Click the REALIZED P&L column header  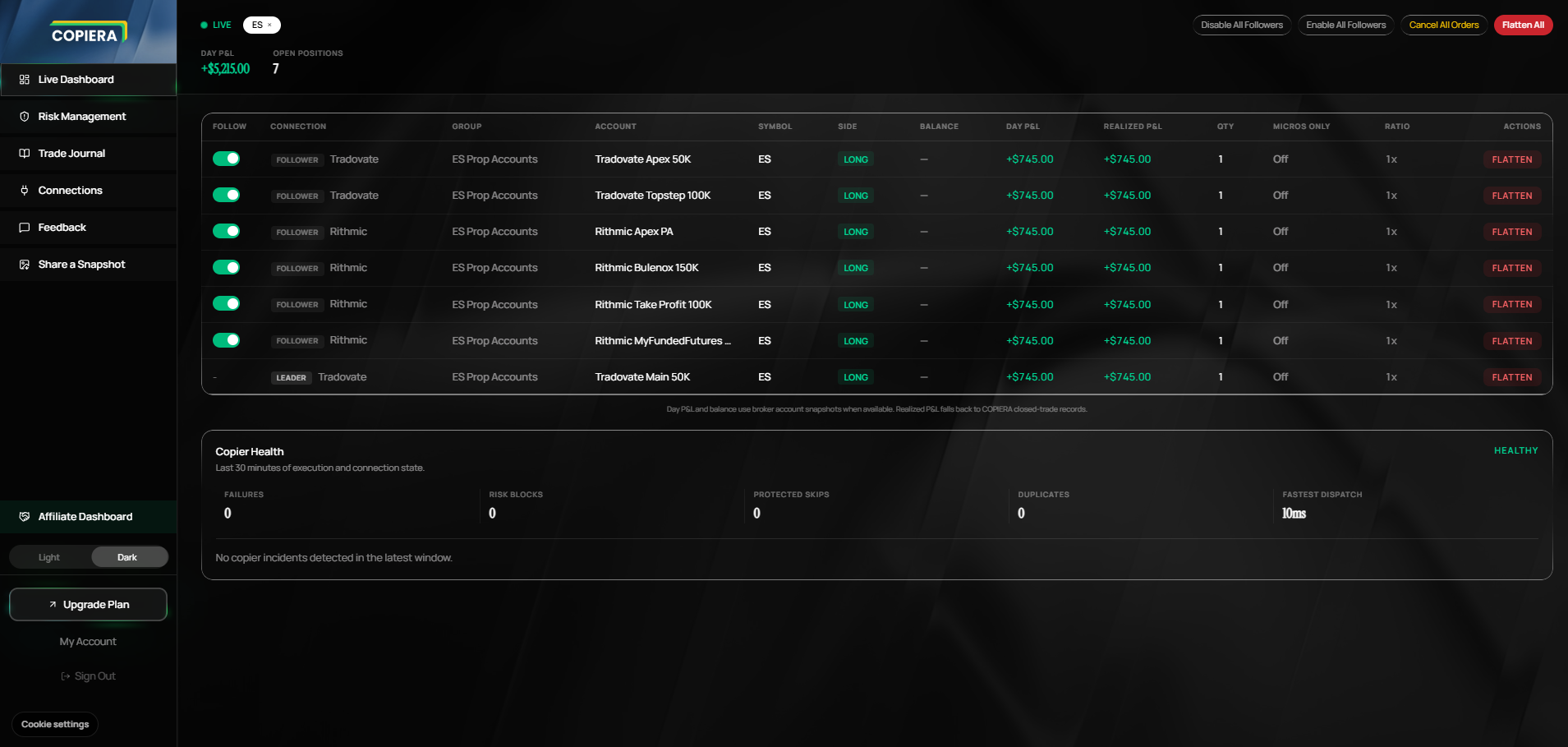coord(1133,127)
